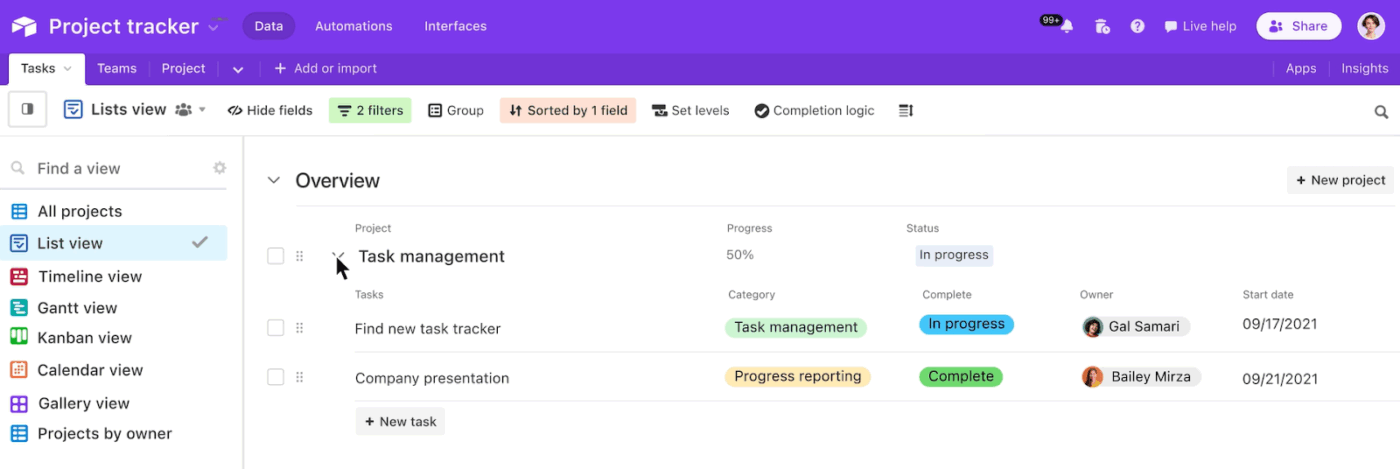Click Gal Samari's avatar chip
This screenshot has height=469, width=1400.
pyautogui.click(x=1136, y=327)
